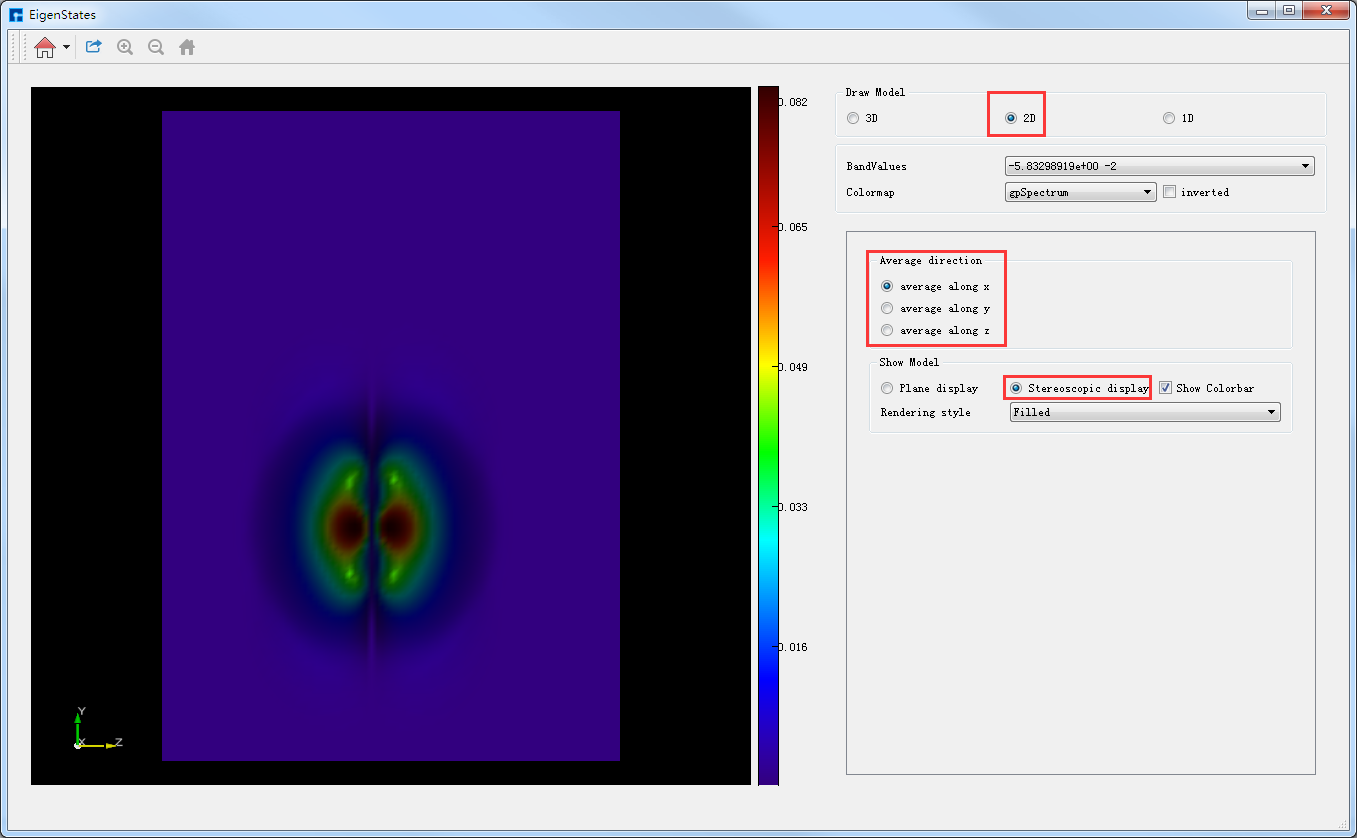This screenshot has width=1357, height=838.
Task: Enable the inverted colormap checkbox
Action: 1169,192
